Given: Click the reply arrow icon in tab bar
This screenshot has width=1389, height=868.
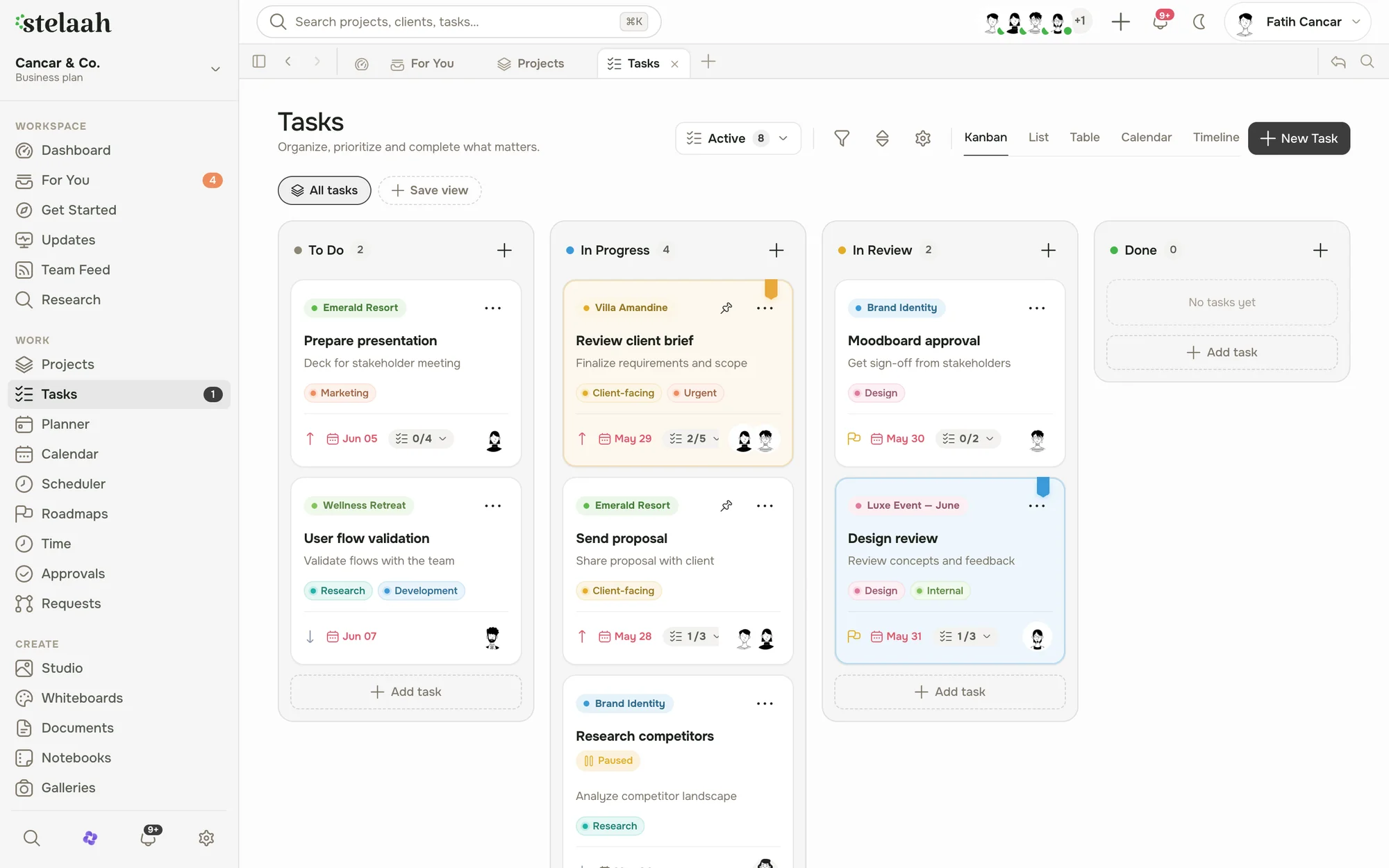Looking at the screenshot, I should coord(1338,62).
